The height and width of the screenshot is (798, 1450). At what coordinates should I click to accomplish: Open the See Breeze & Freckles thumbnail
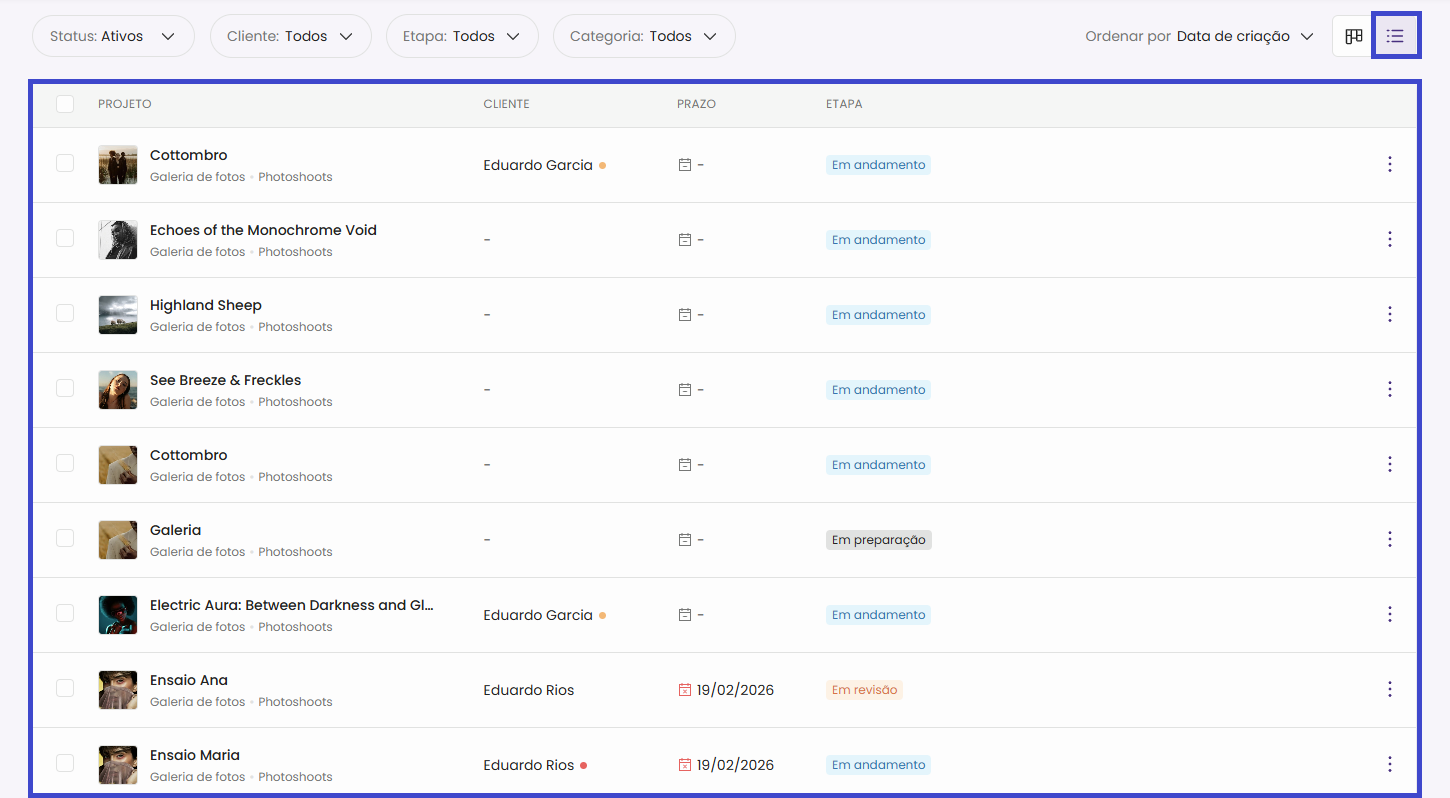(118, 390)
